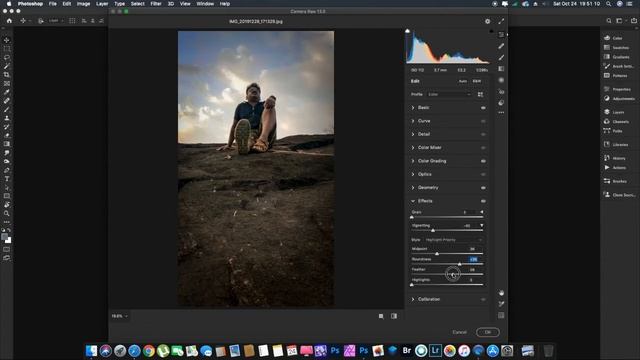This screenshot has height=360, width=640.
Task: Browse profiles grid icon
Action: (480, 94)
